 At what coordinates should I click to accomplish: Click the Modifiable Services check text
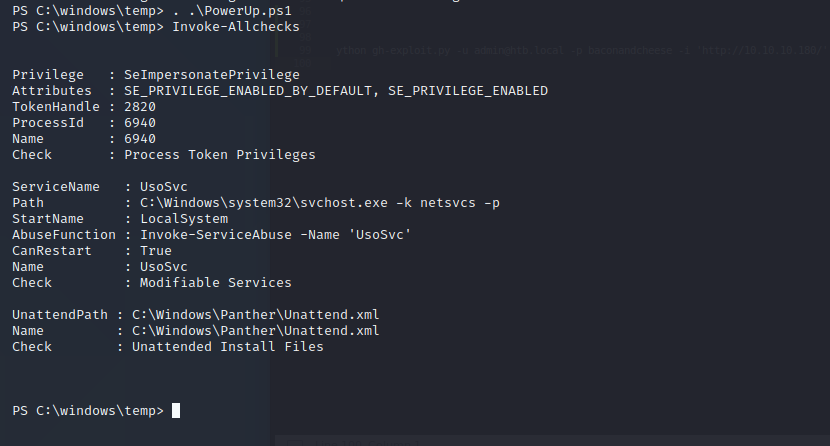coord(216,283)
